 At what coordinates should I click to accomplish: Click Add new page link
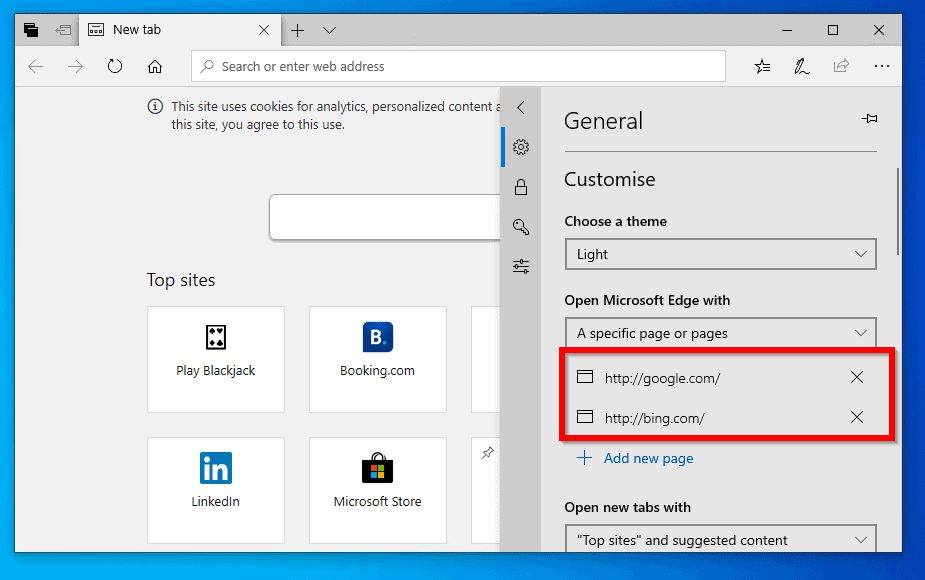(635, 458)
